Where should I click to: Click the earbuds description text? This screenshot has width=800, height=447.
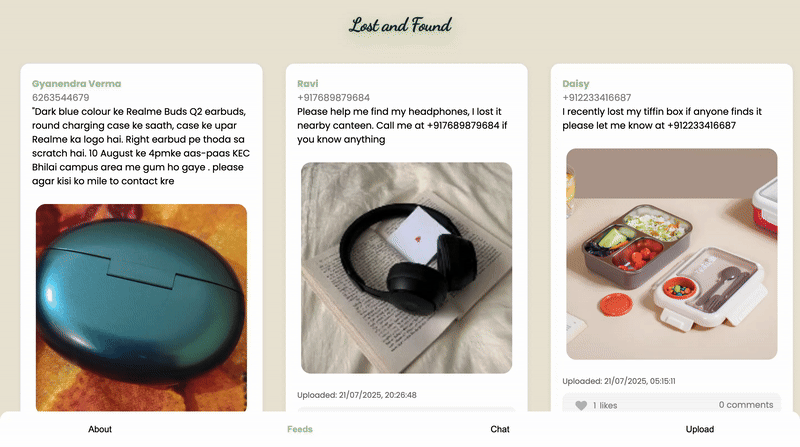tap(141, 146)
